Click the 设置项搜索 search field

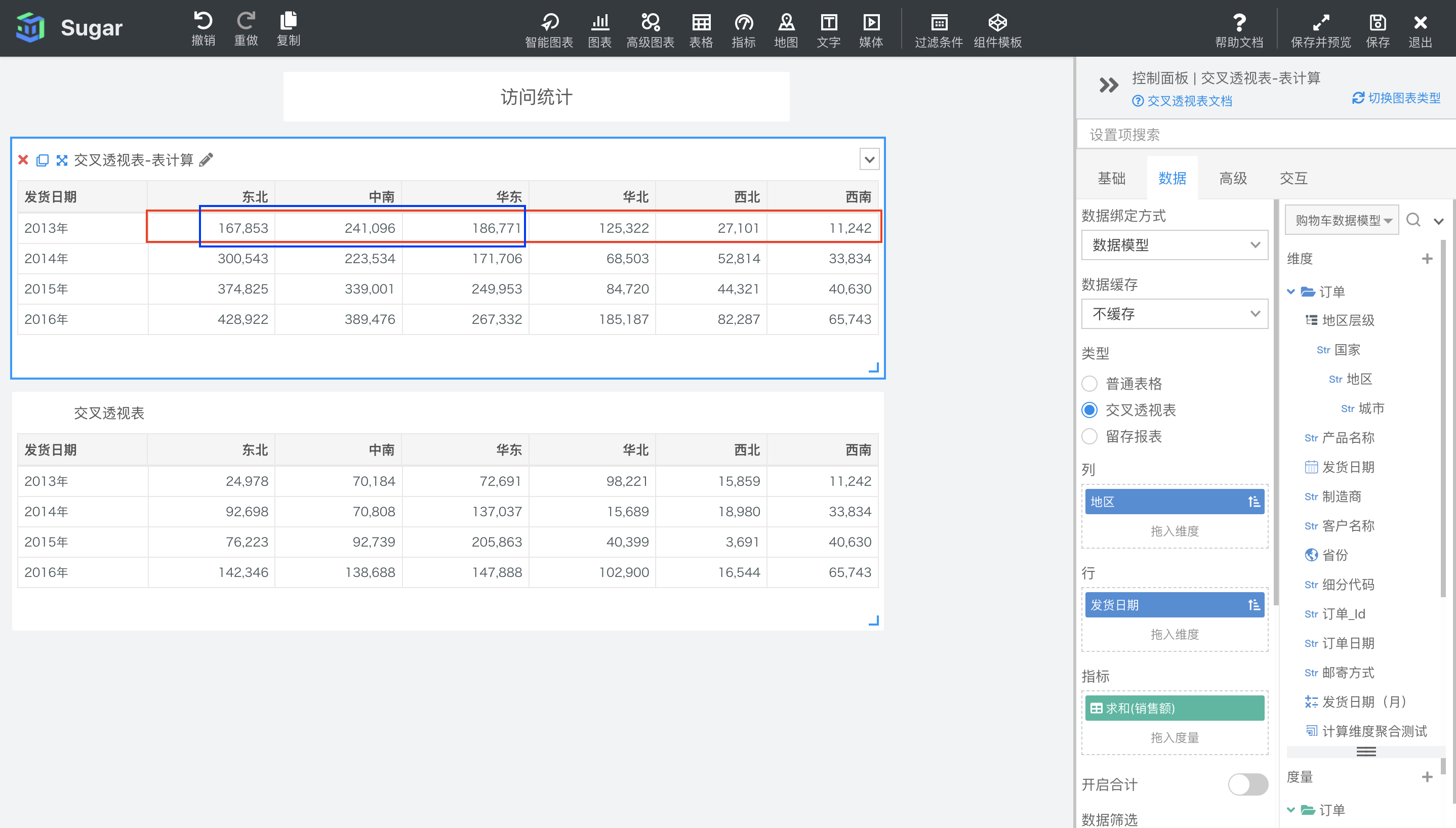point(1266,135)
